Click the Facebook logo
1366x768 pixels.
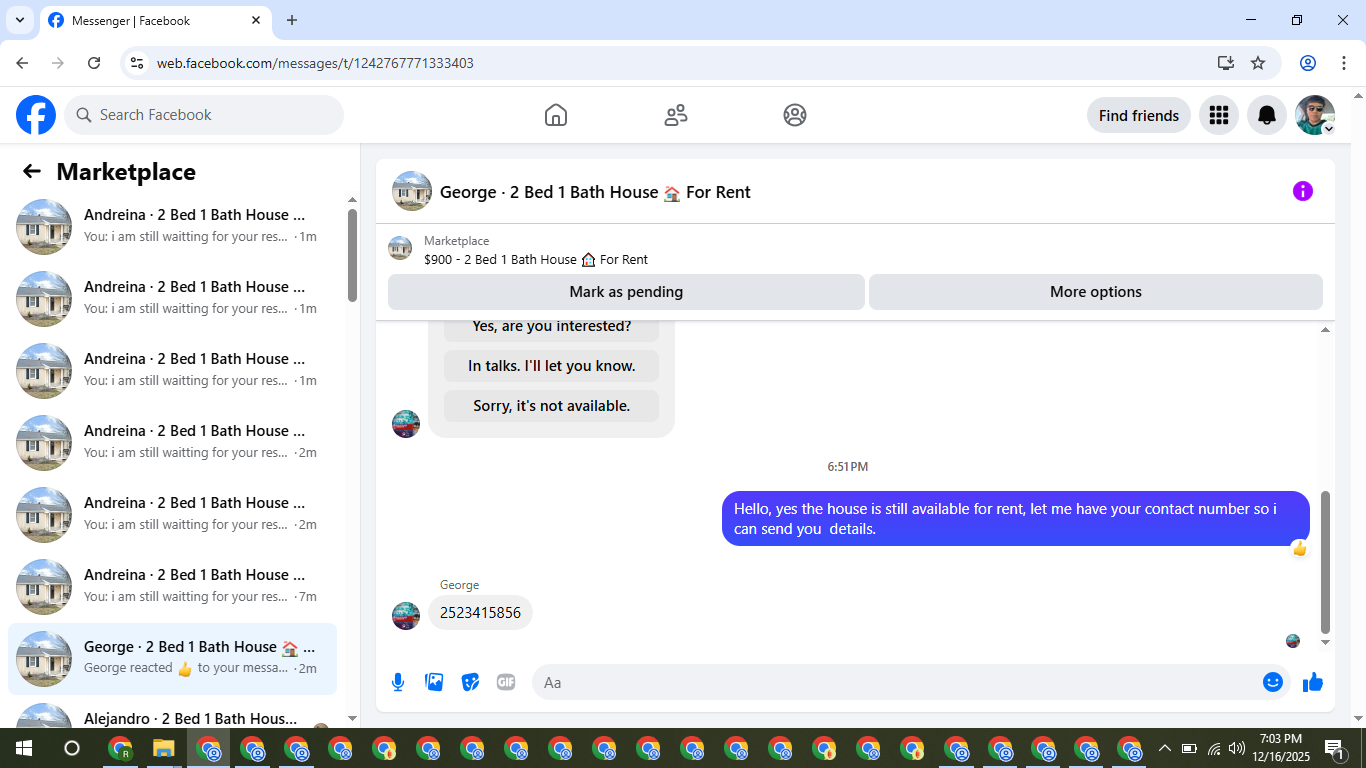pos(36,115)
